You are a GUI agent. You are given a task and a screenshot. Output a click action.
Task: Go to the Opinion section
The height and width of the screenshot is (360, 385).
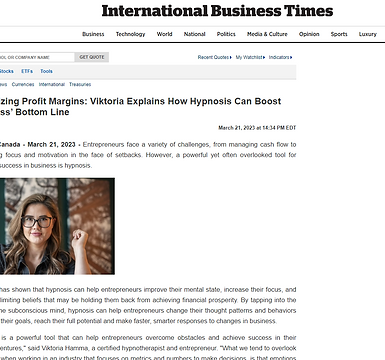pyautogui.click(x=309, y=34)
